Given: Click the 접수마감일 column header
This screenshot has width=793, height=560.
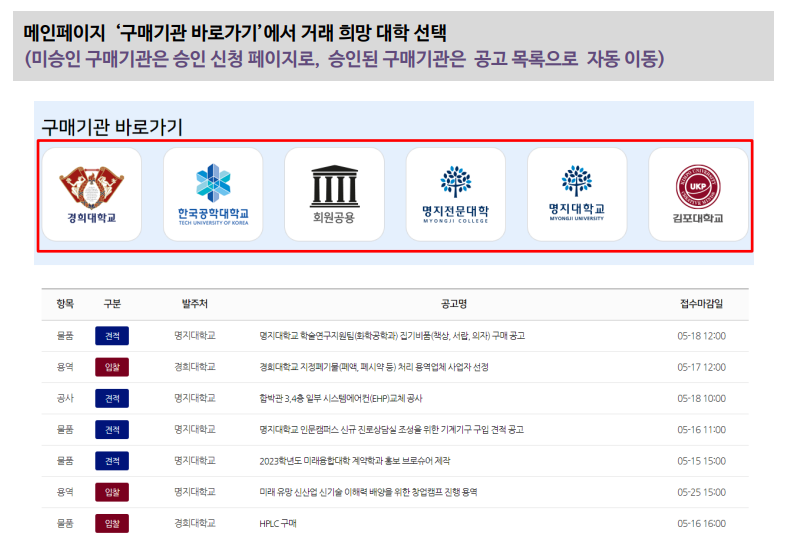Looking at the screenshot, I should click(701, 304).
